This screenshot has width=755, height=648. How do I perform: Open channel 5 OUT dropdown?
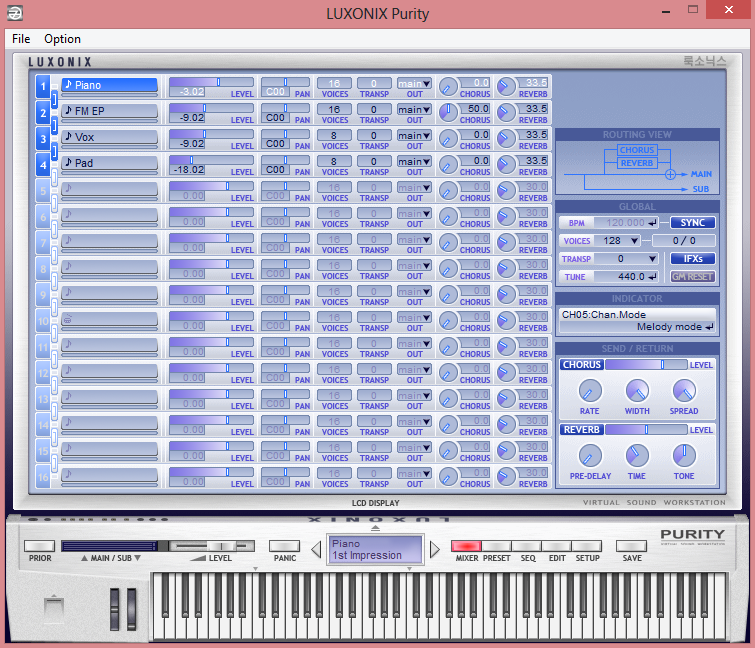pyautogui.click(x=414, y=187)
